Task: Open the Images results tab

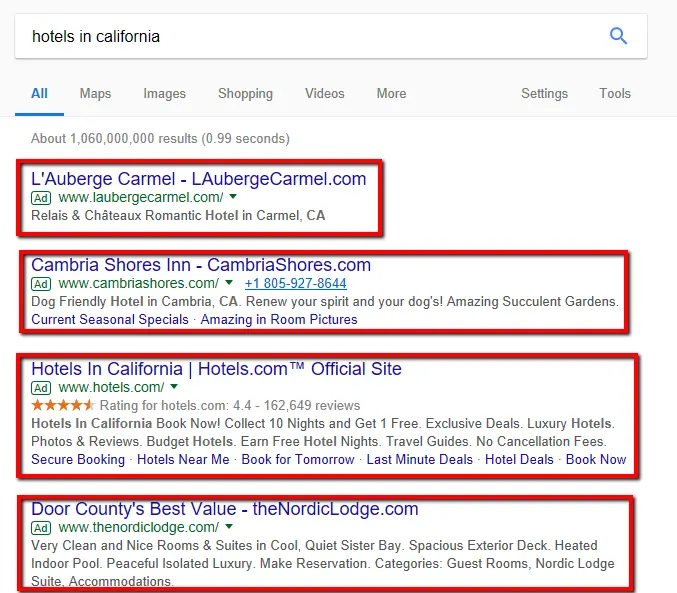Action: (164, 93)
